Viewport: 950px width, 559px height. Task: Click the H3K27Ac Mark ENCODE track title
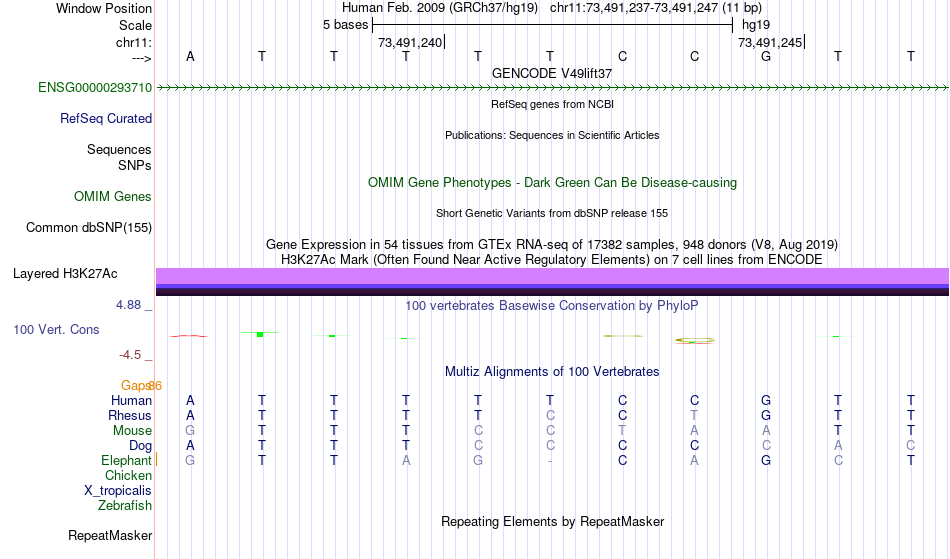(x=552, y=260)
